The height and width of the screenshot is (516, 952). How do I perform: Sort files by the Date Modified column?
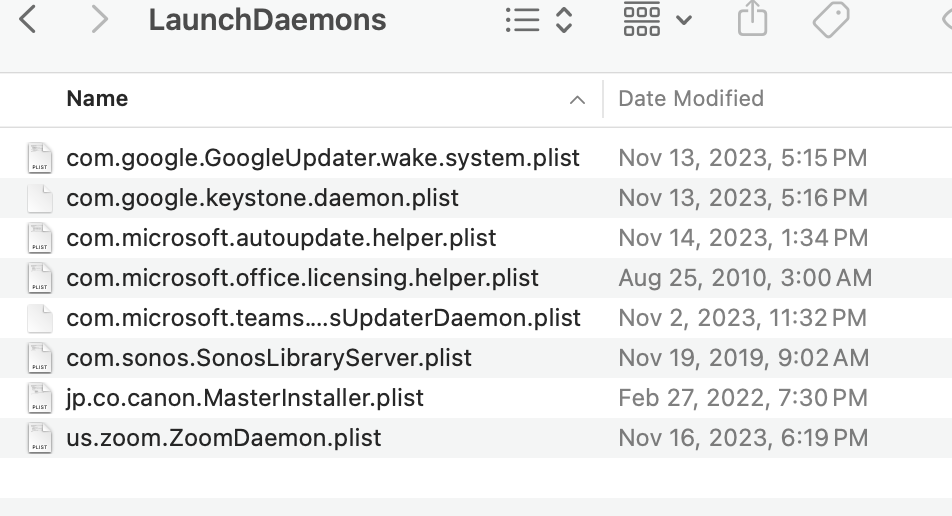[x=691, y=99]
